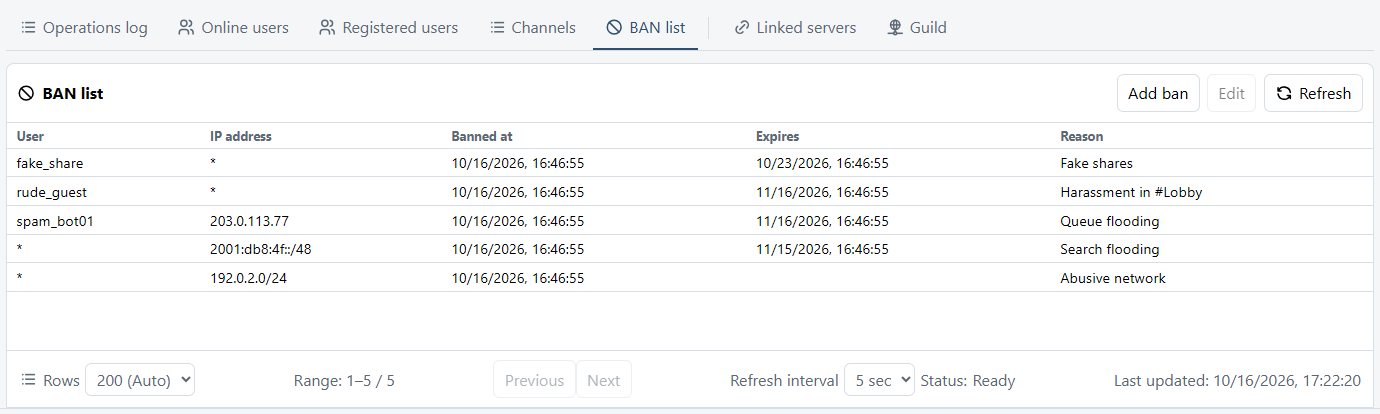Click the Next page button
The image size is (1380, 414).
click(603, 380)
